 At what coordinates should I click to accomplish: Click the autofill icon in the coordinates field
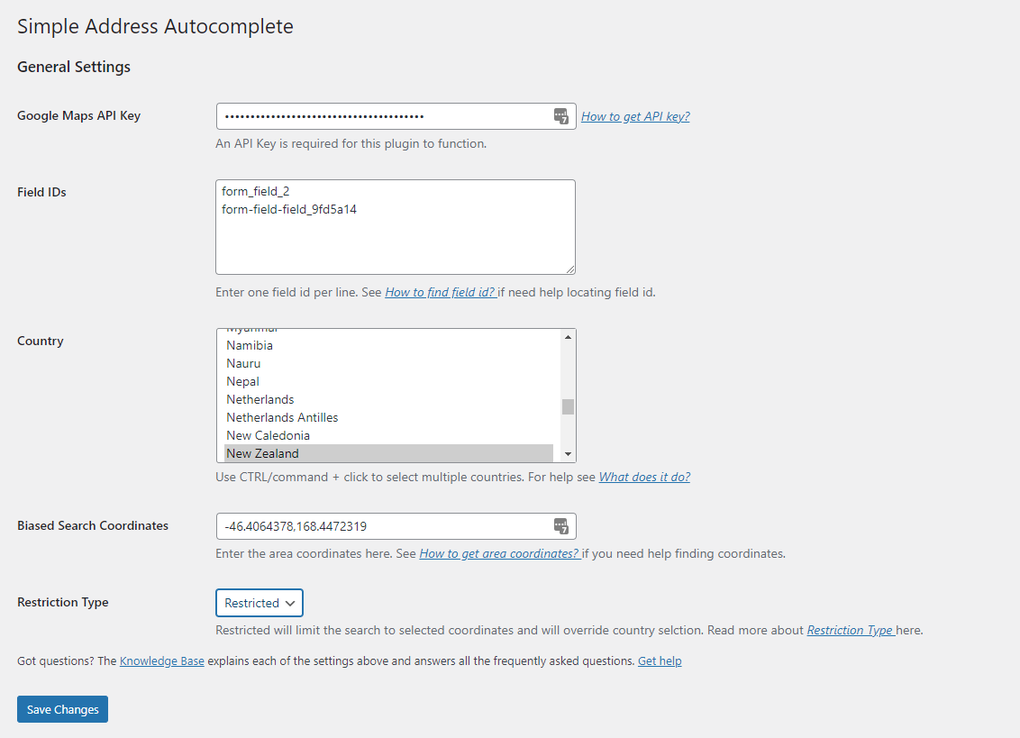pyautogui.click(x=561, y=526)
